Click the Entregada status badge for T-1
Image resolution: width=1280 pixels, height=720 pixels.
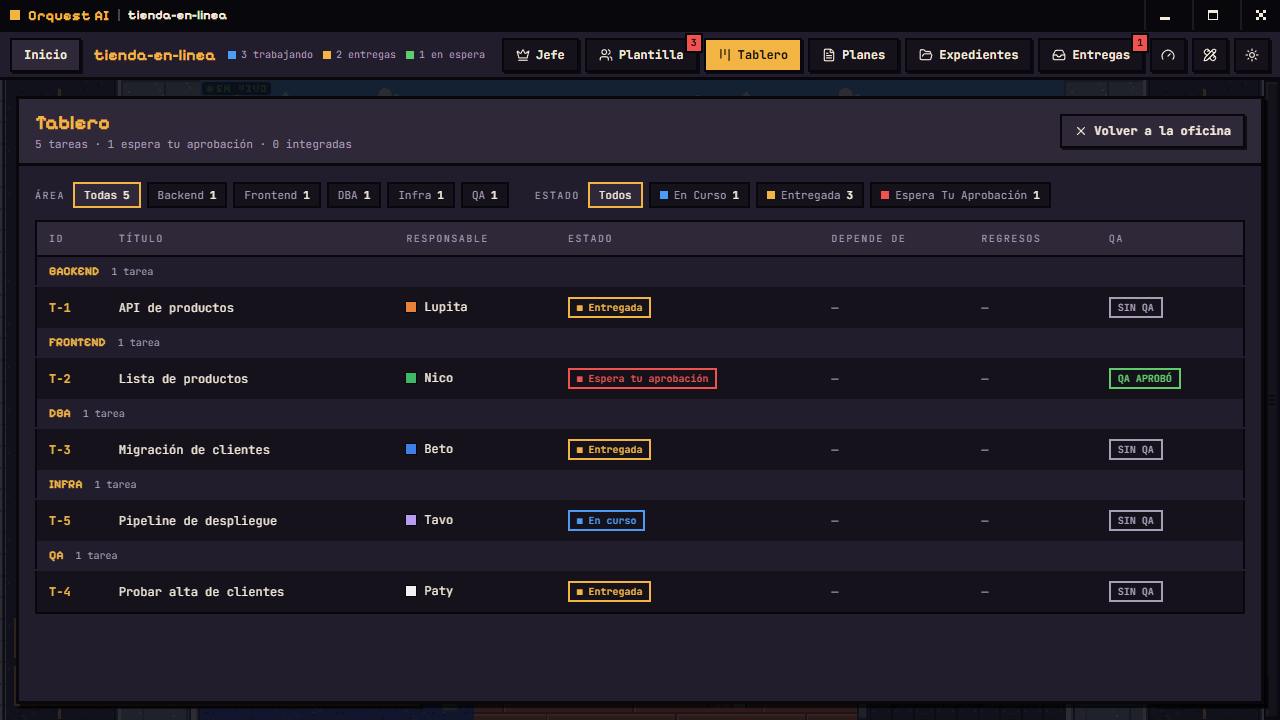coord(609,308)
